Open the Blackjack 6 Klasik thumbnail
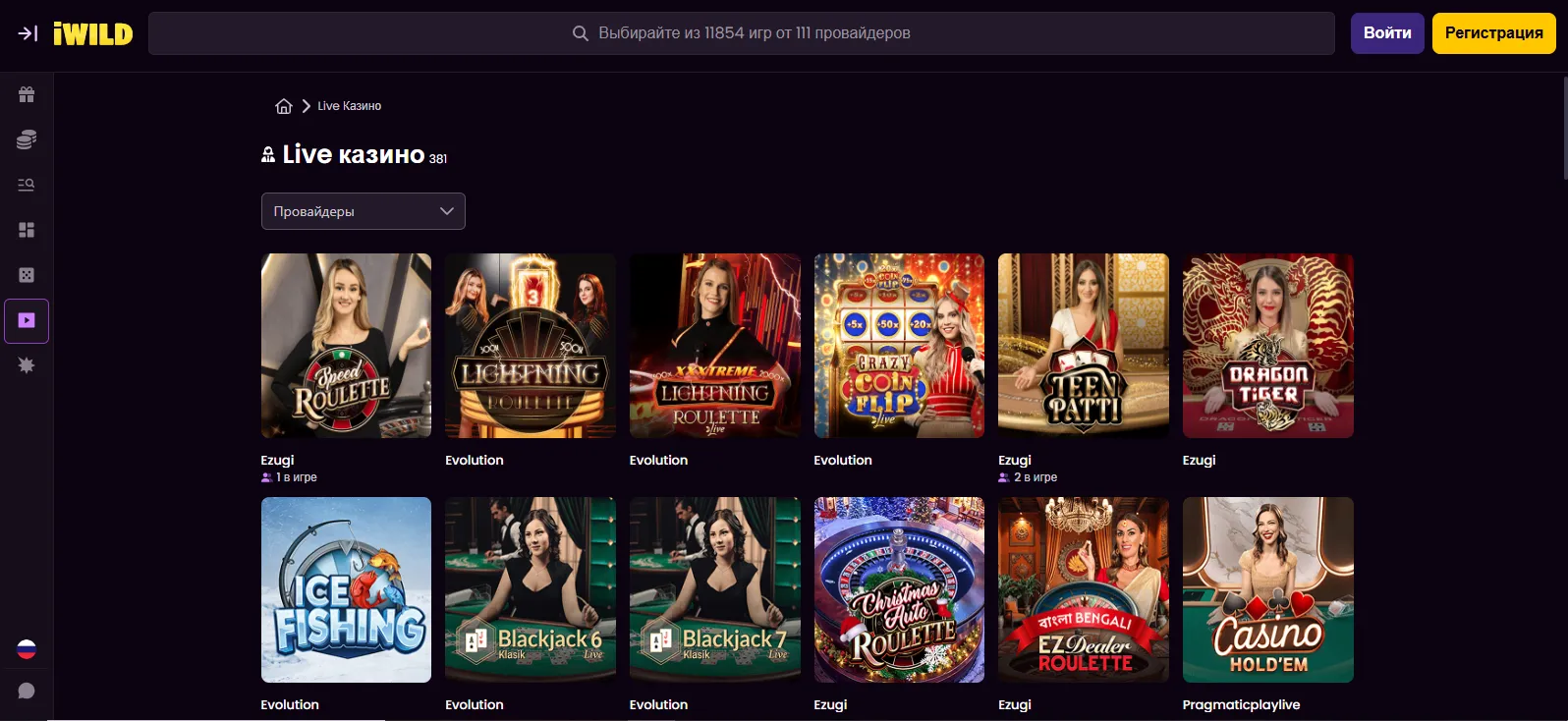The image size is (1568, 721). [x=531, y=589]
